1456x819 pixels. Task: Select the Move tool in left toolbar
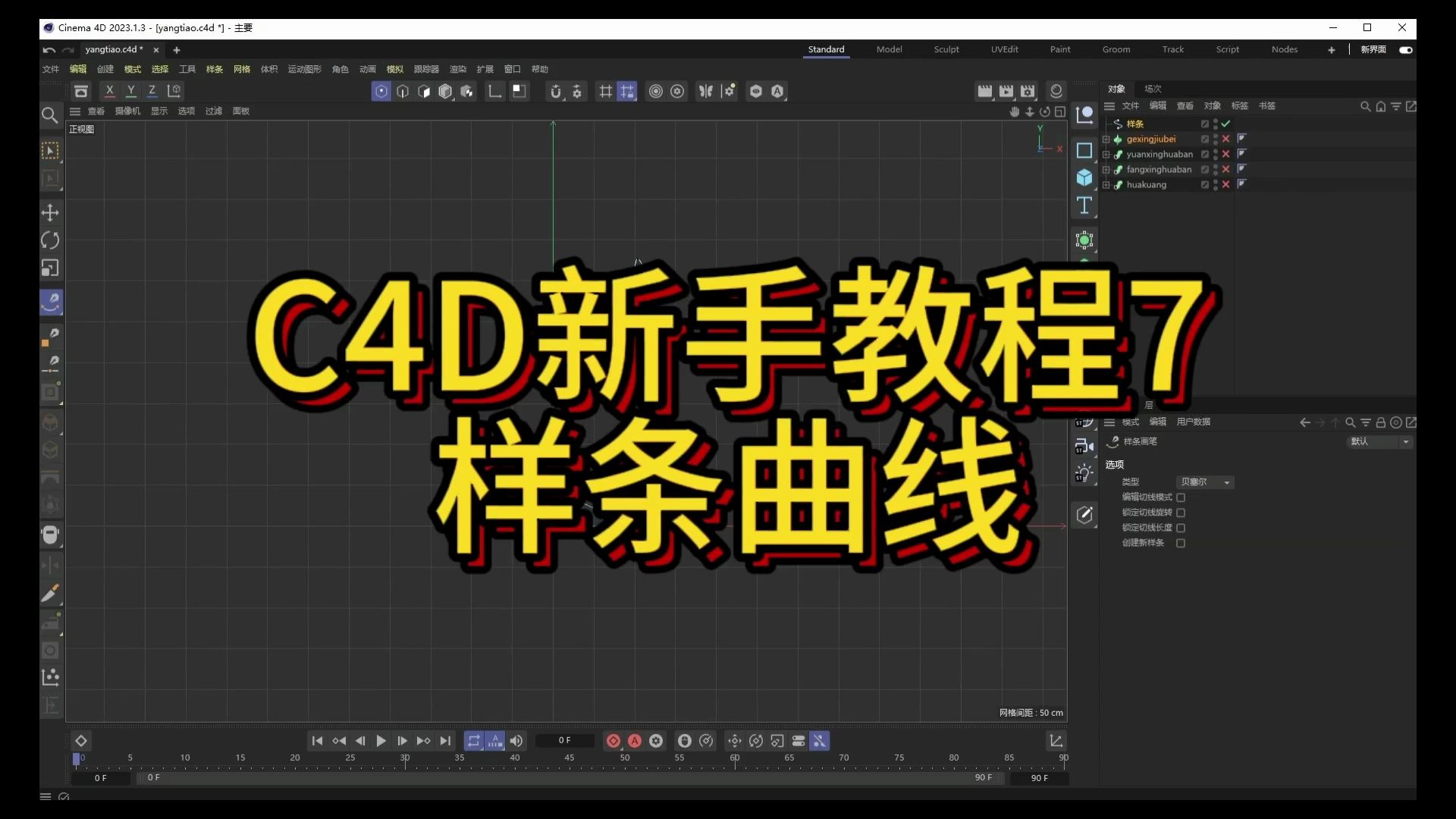click(50, 213)
